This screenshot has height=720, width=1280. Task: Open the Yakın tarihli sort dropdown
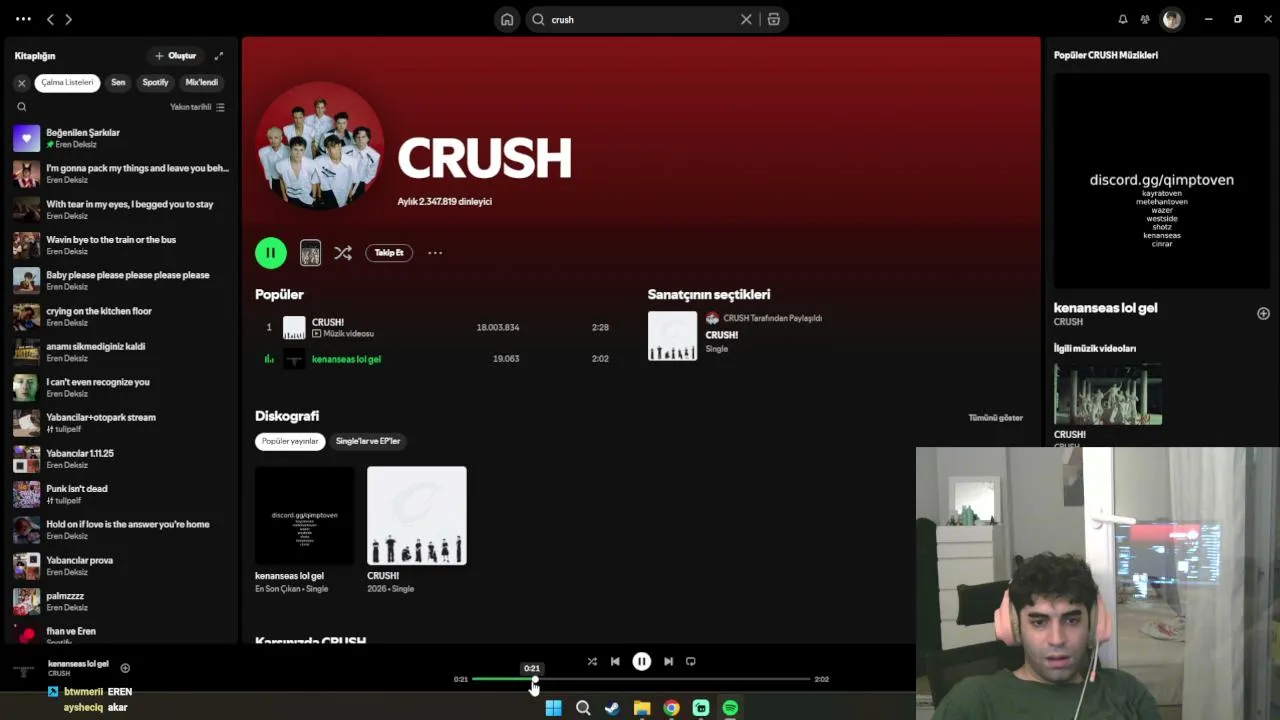(197, 107)
